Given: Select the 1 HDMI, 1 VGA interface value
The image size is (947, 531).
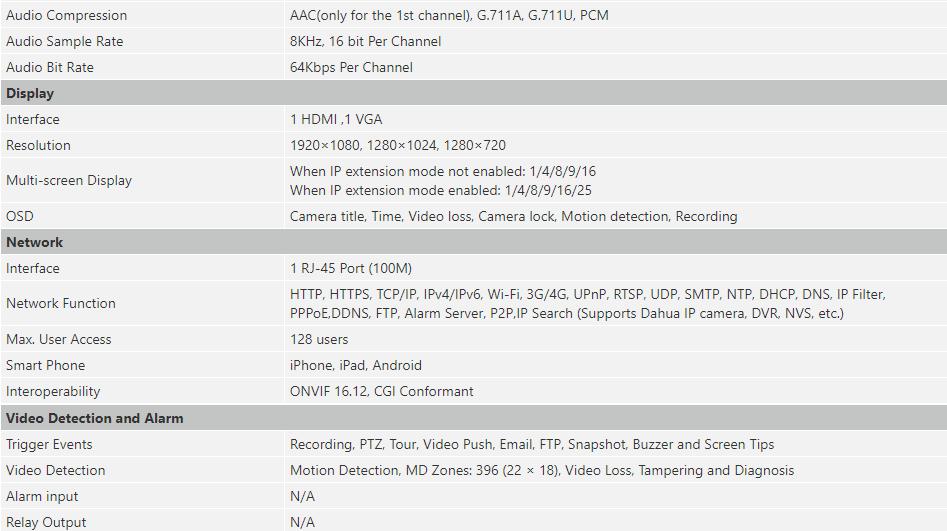Looking at the screenshot, I should click(336, 119).
